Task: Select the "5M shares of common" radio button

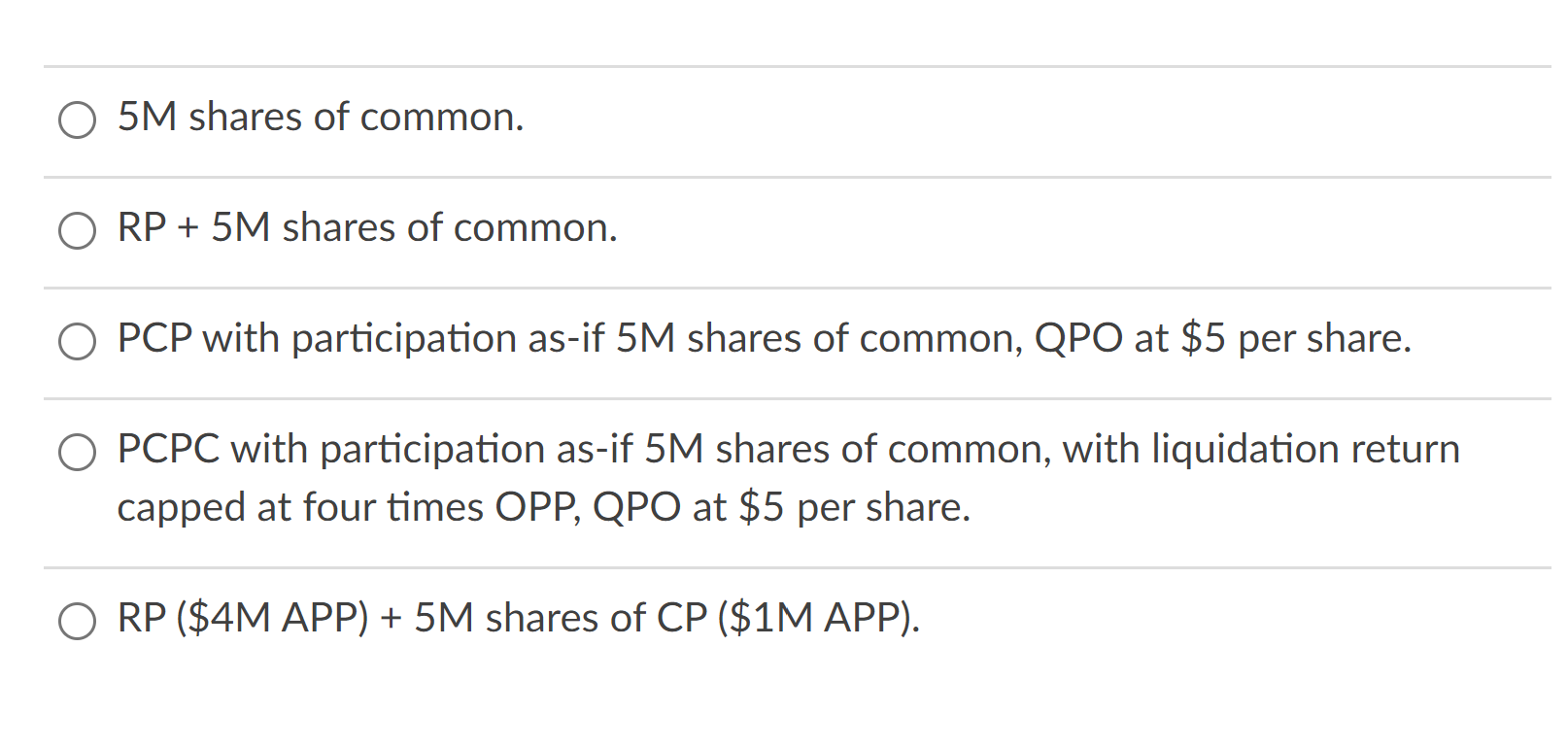Action: coord(78,120)
